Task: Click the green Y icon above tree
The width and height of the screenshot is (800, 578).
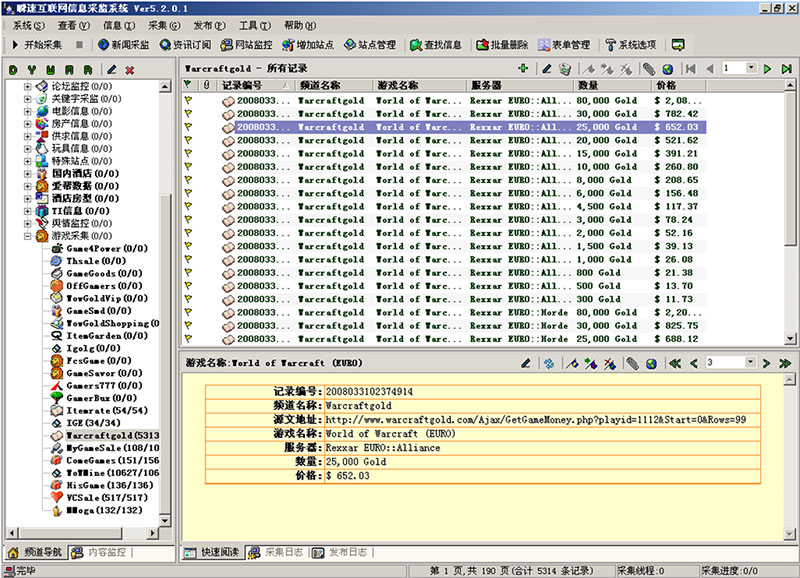Action: point(32,70)
